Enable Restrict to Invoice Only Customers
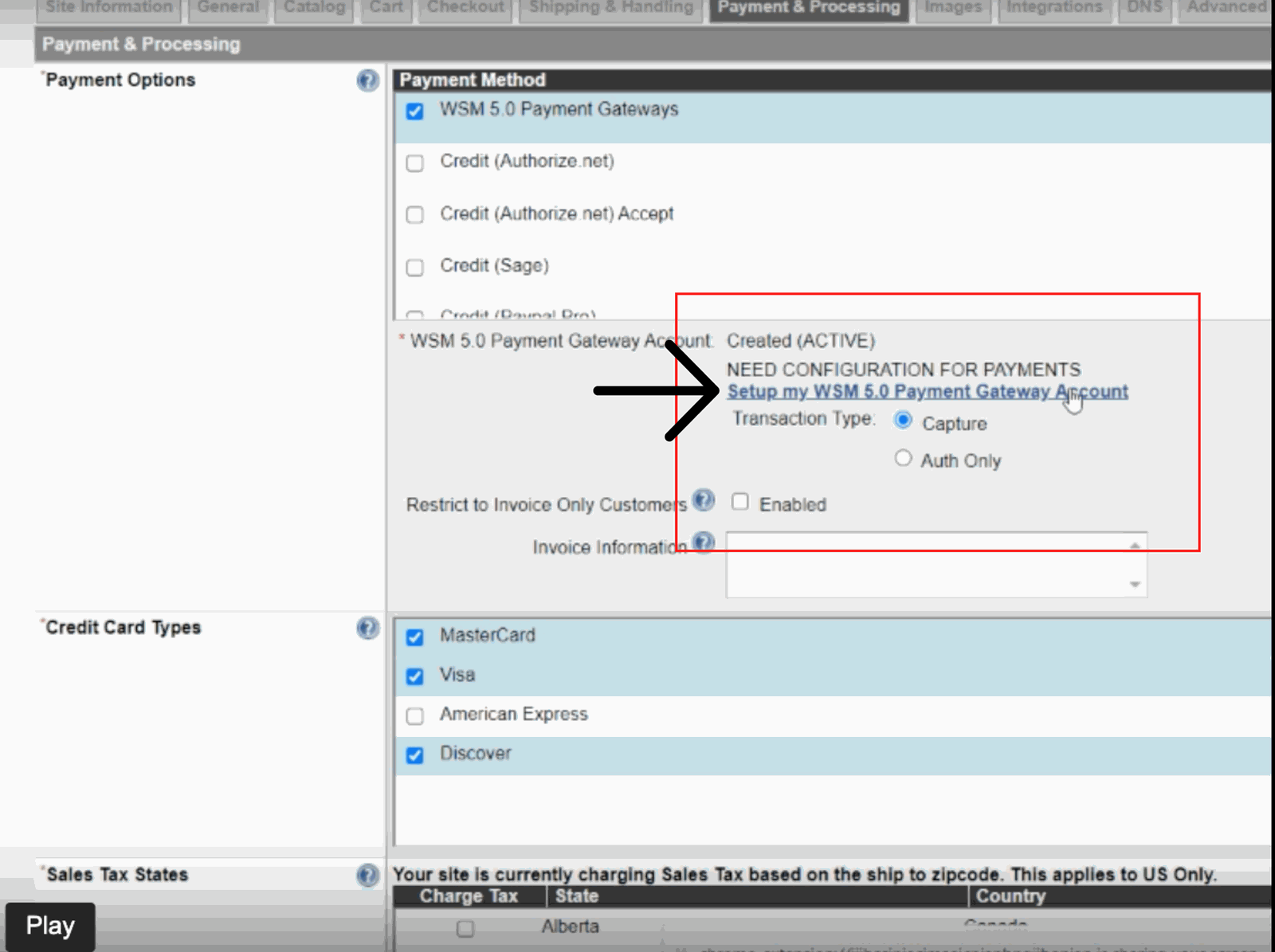 pyautogui.click(x=740, y=502)
